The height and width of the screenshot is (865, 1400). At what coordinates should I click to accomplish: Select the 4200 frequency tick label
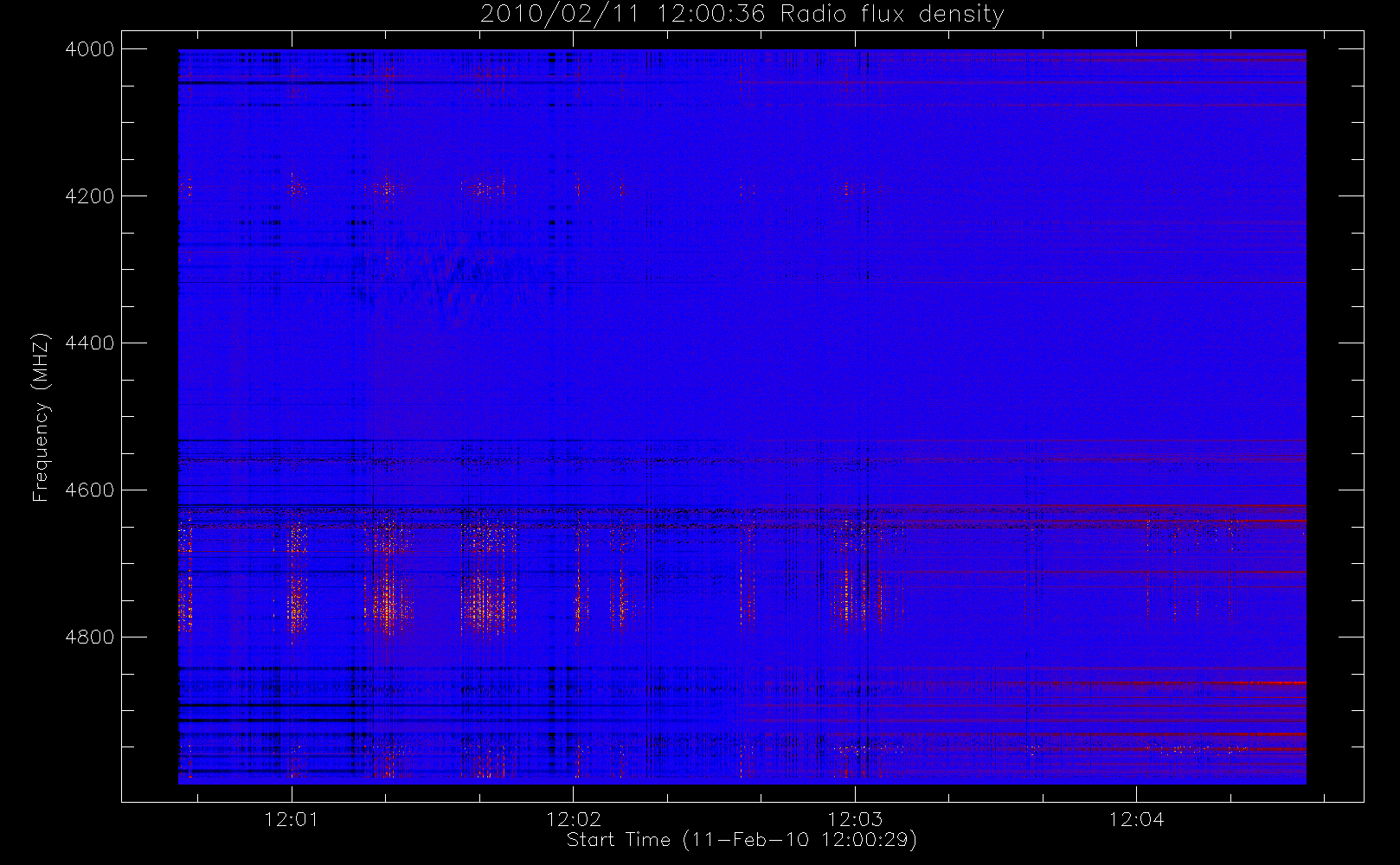click(x=90, y=196)
